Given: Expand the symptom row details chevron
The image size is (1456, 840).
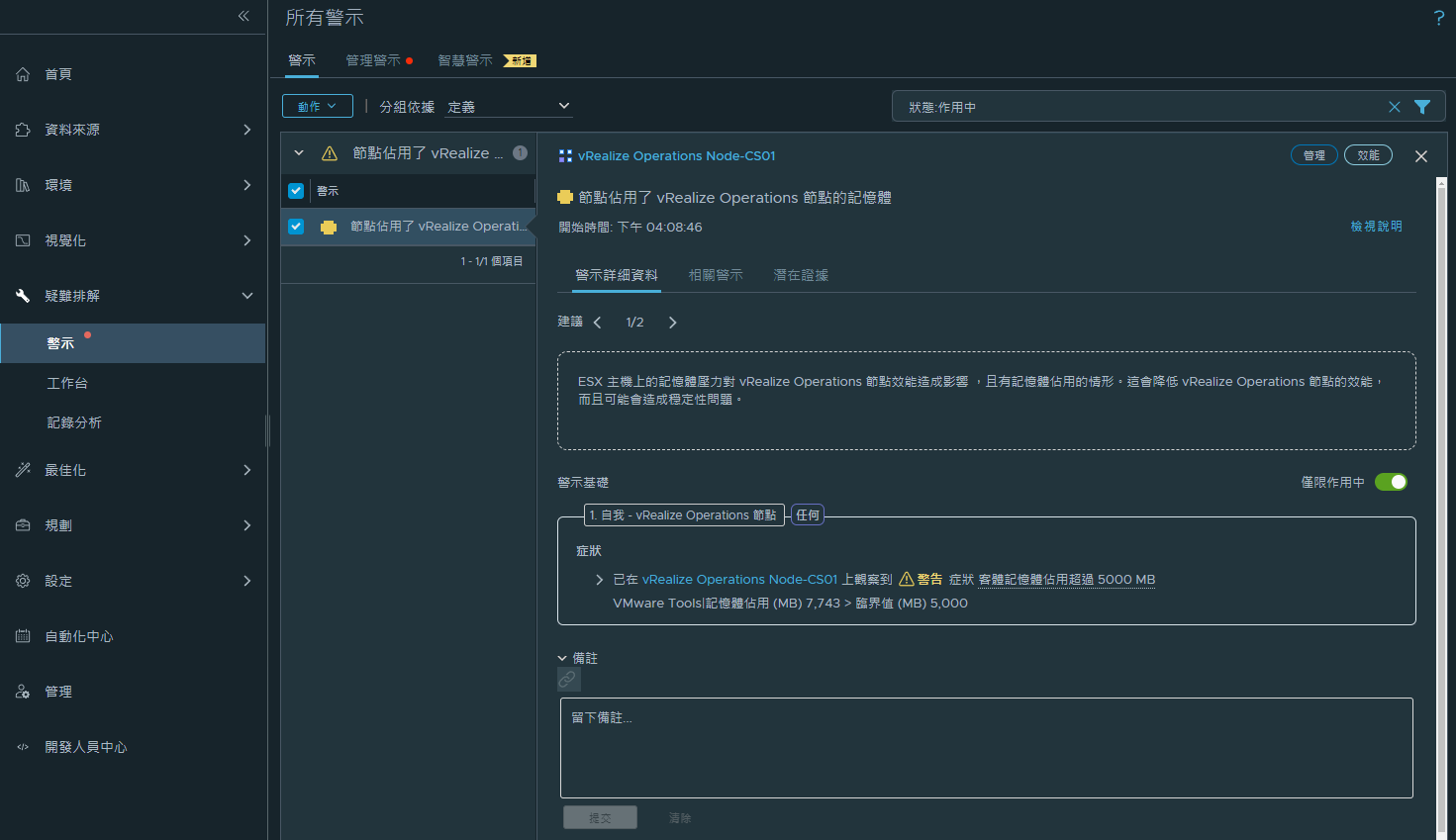Looking at the screenshot, I should pos(600,580).
